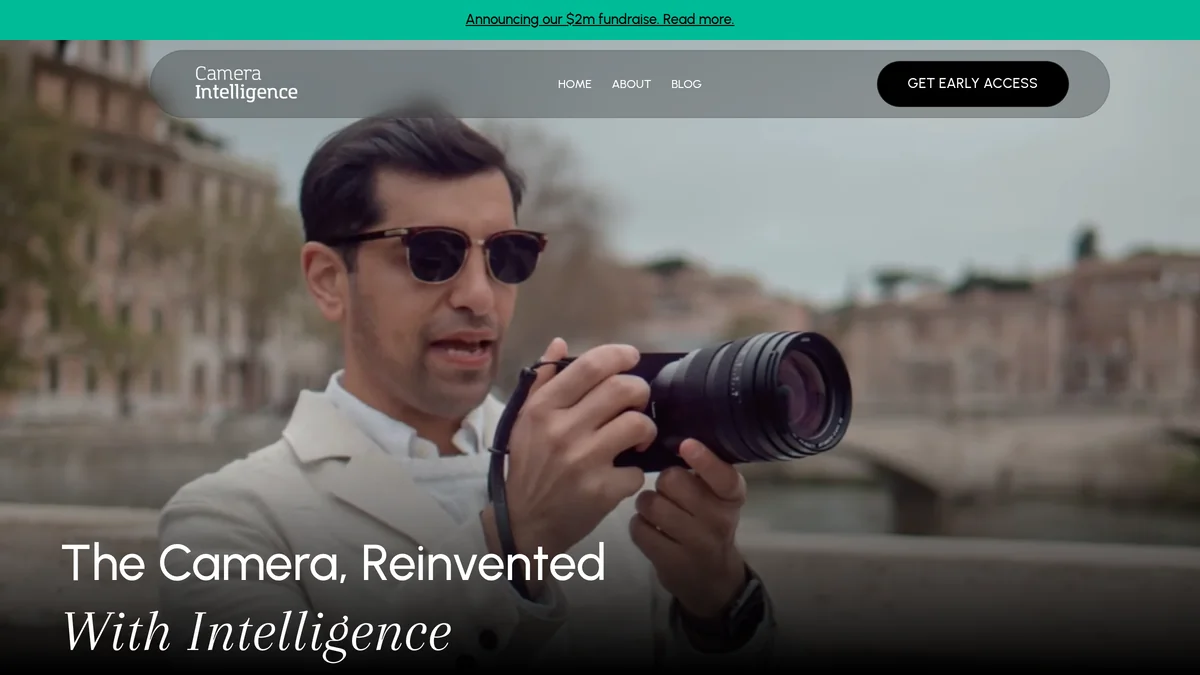Open ABOUT from the navbar links
This screenshot has height=675, width=1200.
[630, 84]
